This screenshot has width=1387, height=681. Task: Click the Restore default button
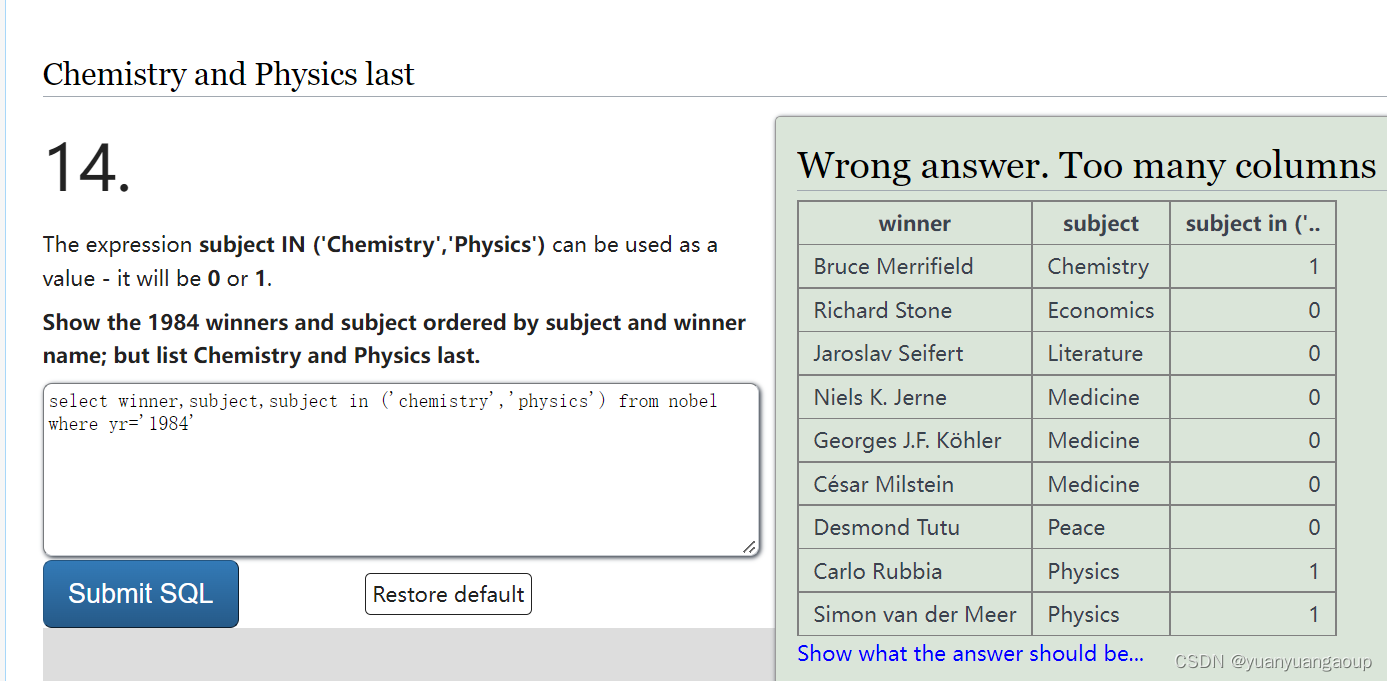point(447,593)
